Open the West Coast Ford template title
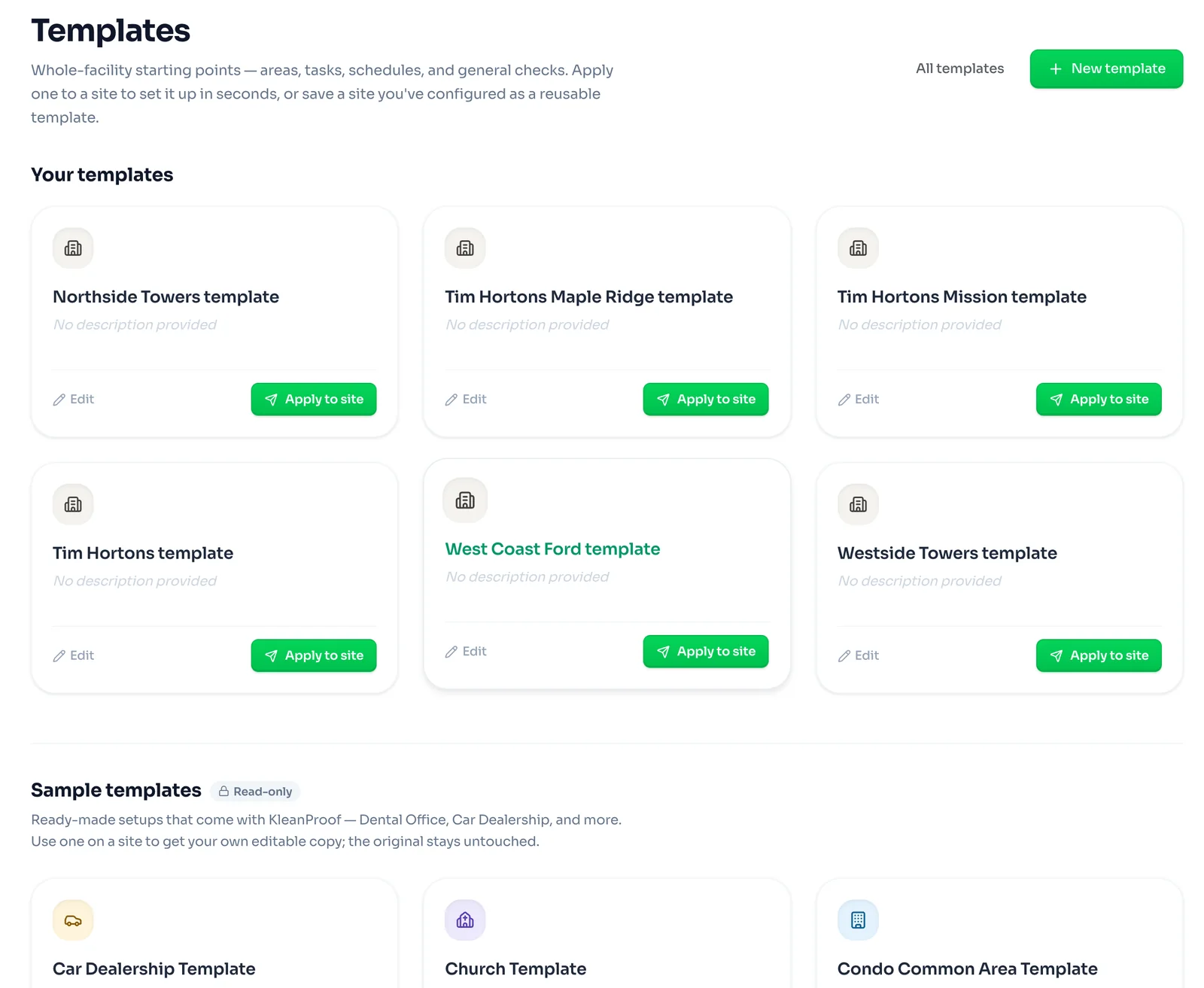Viewport: 1204px width, 988px height. click(552, 549)
